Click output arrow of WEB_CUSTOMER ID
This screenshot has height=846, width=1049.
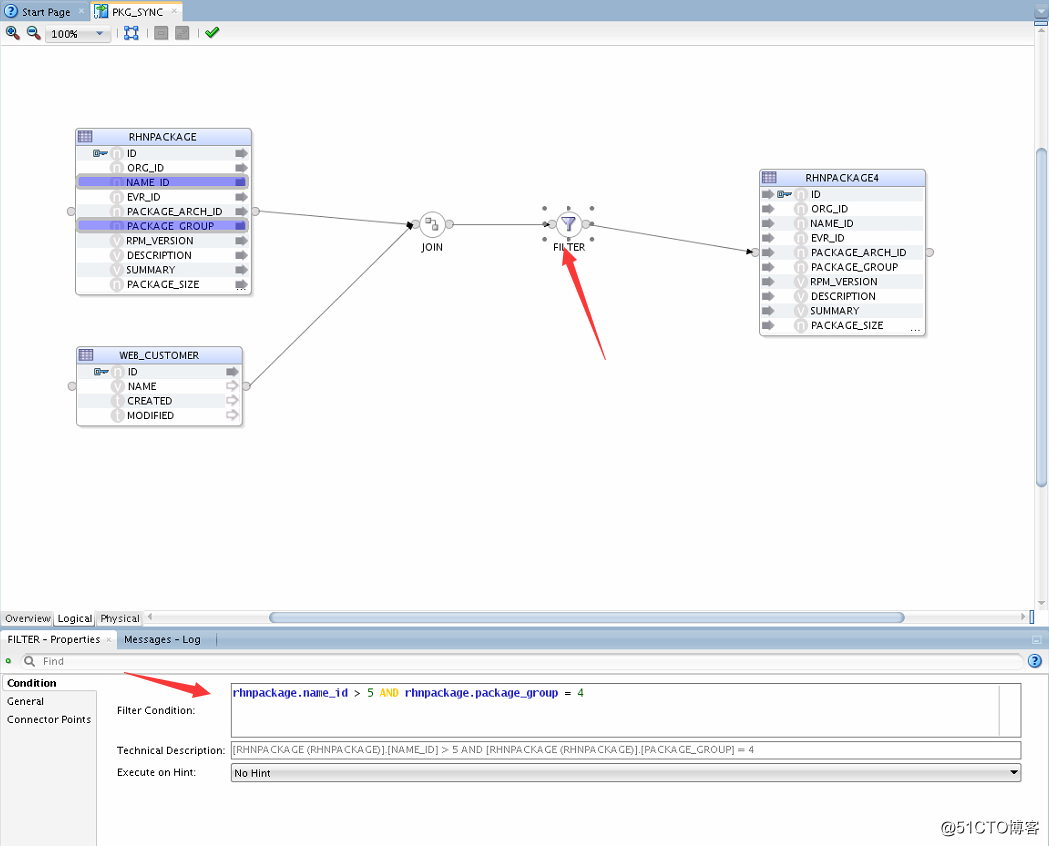(232, 372)
